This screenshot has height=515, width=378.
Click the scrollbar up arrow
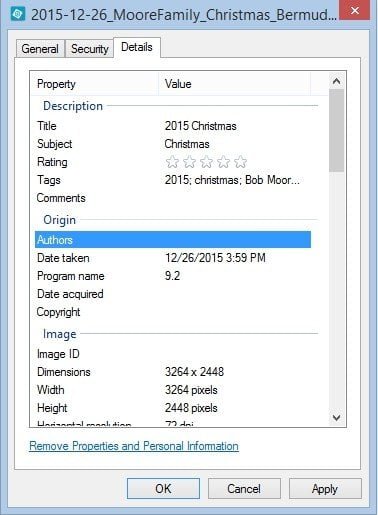(x=337, y=81)
